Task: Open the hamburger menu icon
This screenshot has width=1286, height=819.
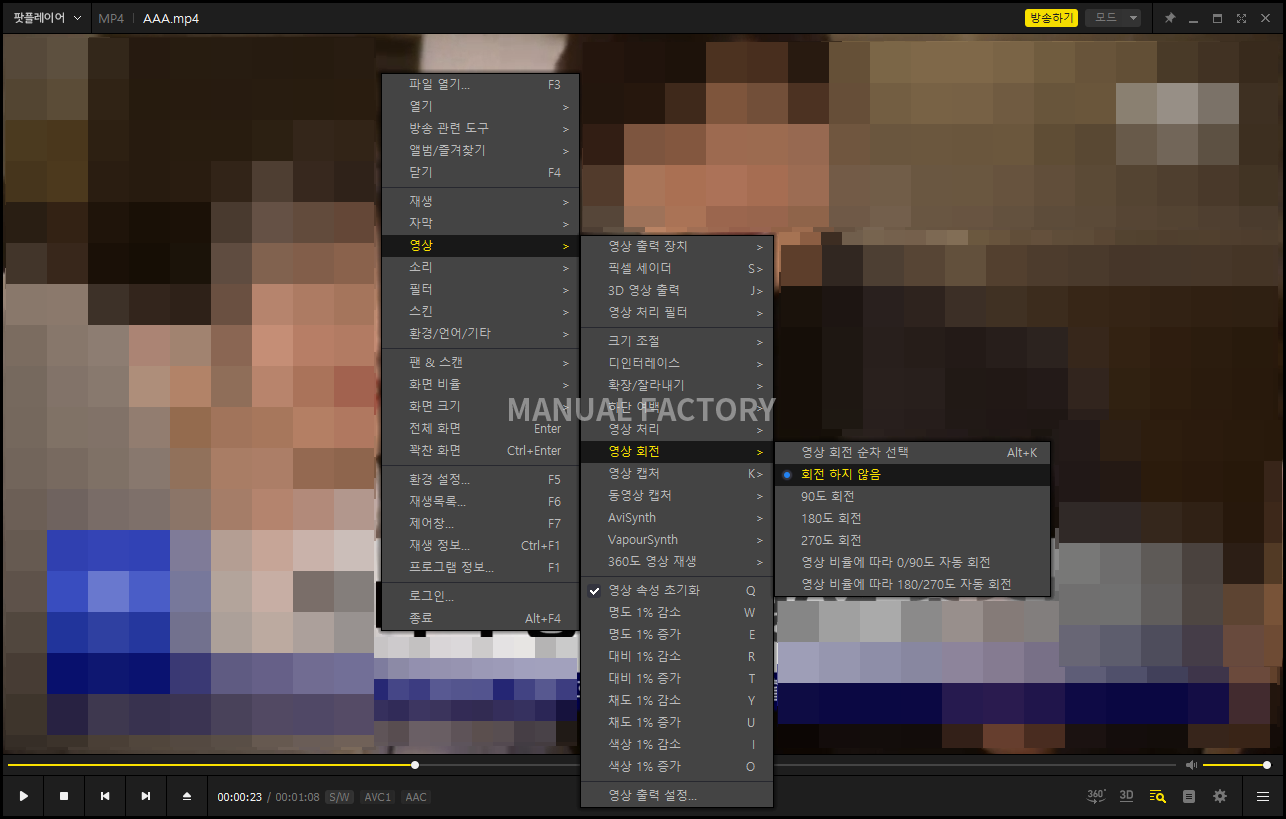Action: click(x=1264, y=796)
